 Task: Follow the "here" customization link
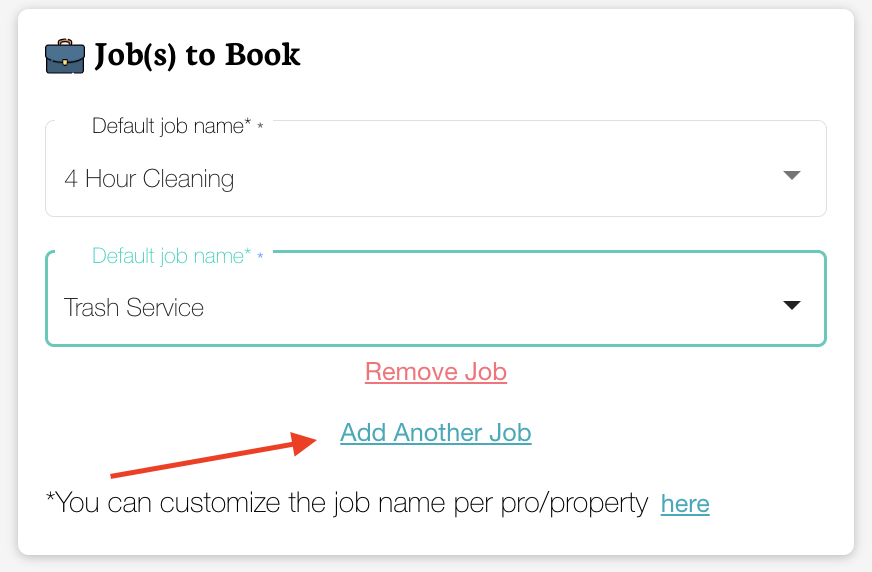pyautogui.click(x=685, y=504)
